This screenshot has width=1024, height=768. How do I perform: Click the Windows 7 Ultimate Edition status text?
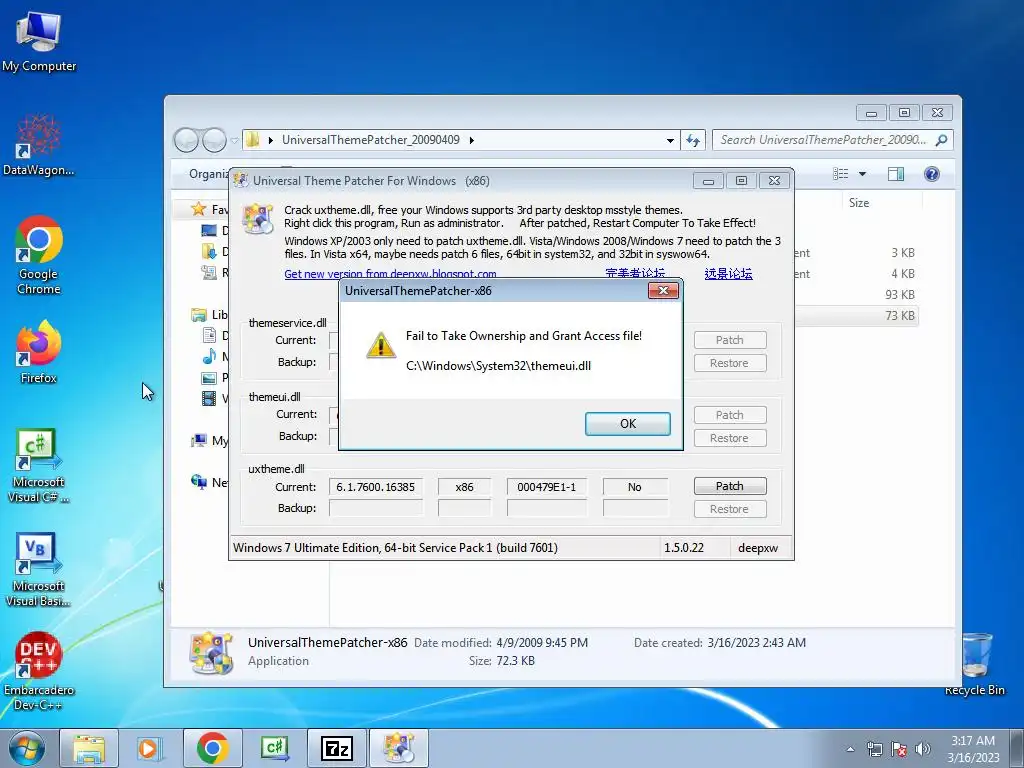395,548
